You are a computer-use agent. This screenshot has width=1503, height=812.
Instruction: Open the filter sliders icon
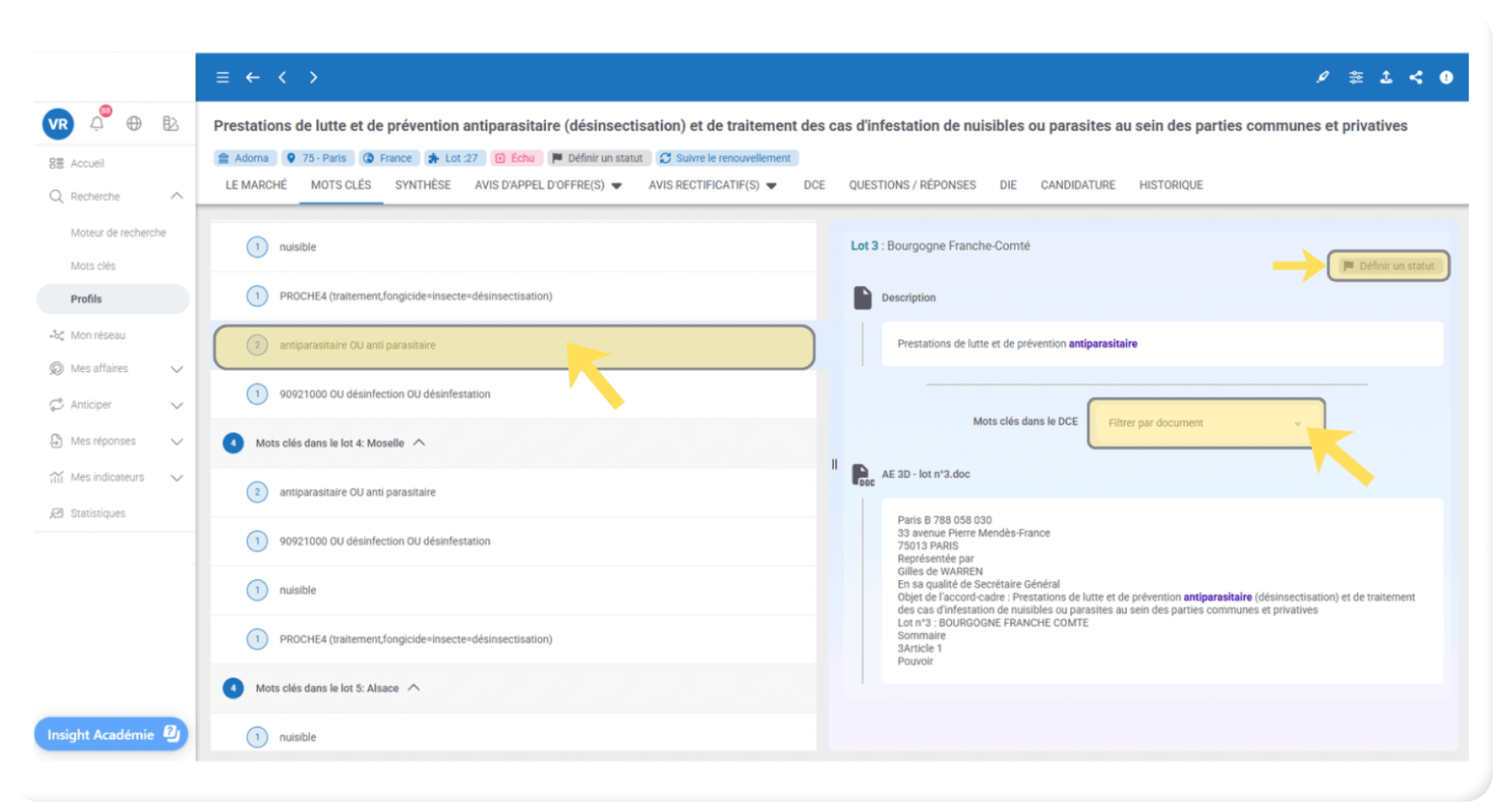[x=1356, y=77]
